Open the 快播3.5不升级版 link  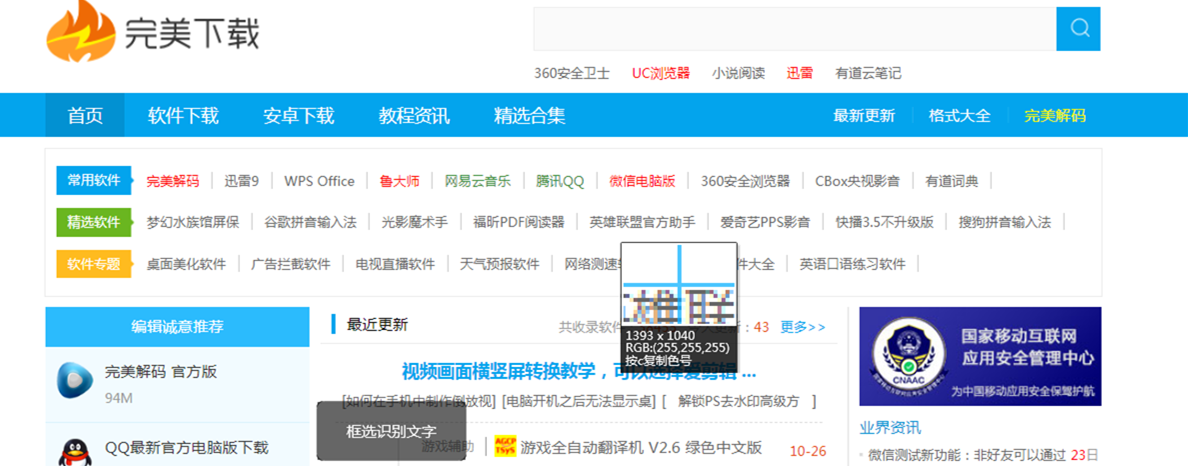pos(885,222)
